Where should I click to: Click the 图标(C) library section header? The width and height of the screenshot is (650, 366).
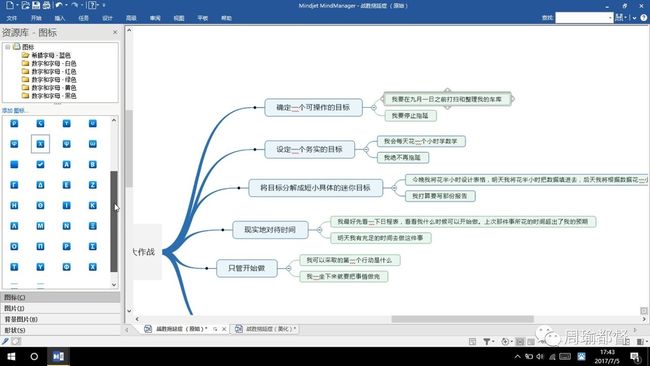[x=61, y=297]
